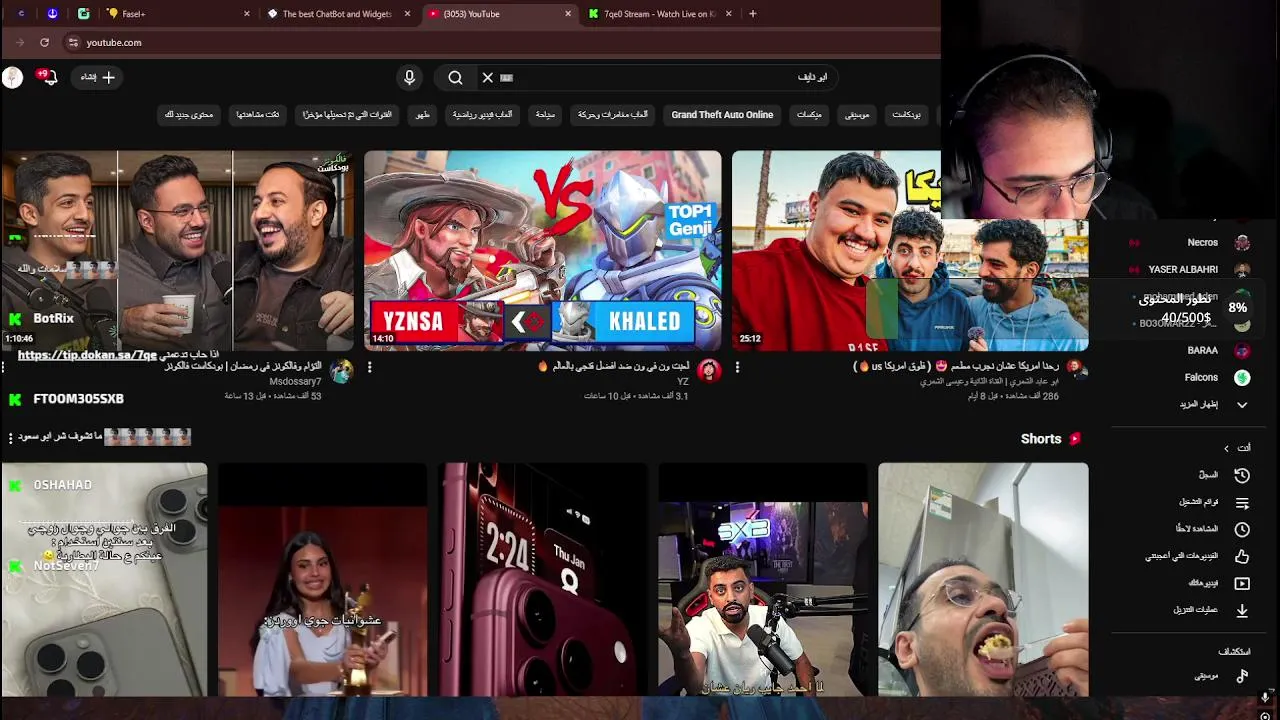Open liked videos thumbs-up icon
This screenshot has width=1280, height=720.
[1242, 556]
